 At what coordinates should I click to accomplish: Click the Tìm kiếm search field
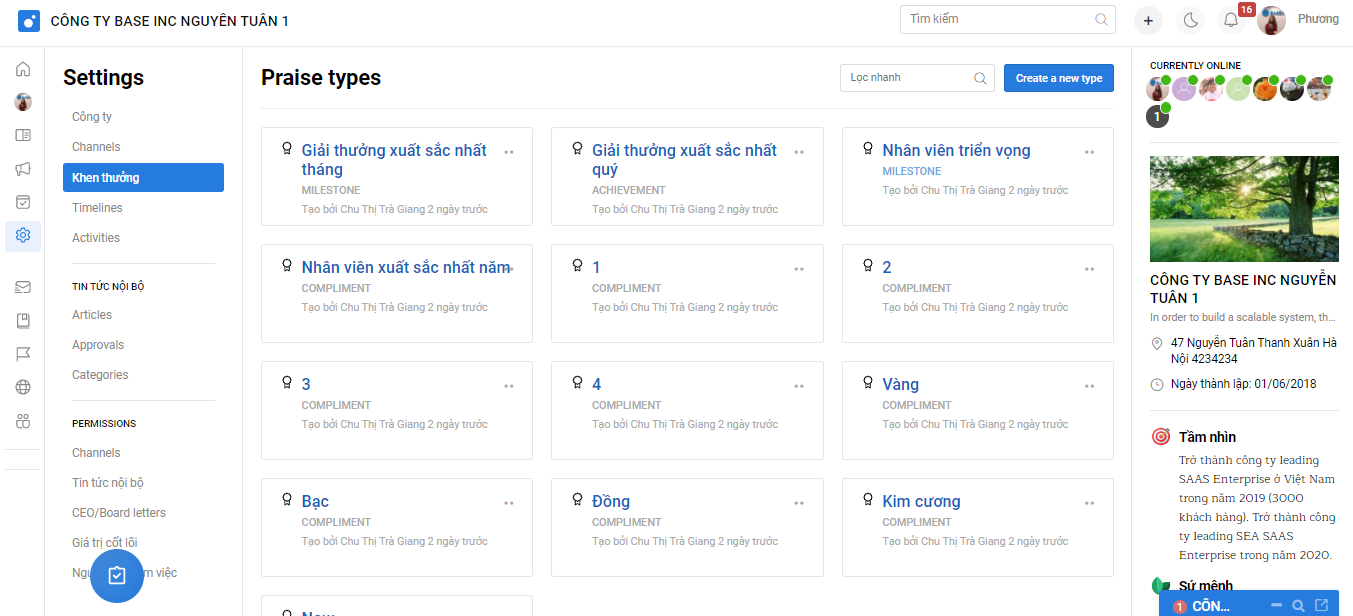click(x=1008, y=19)
